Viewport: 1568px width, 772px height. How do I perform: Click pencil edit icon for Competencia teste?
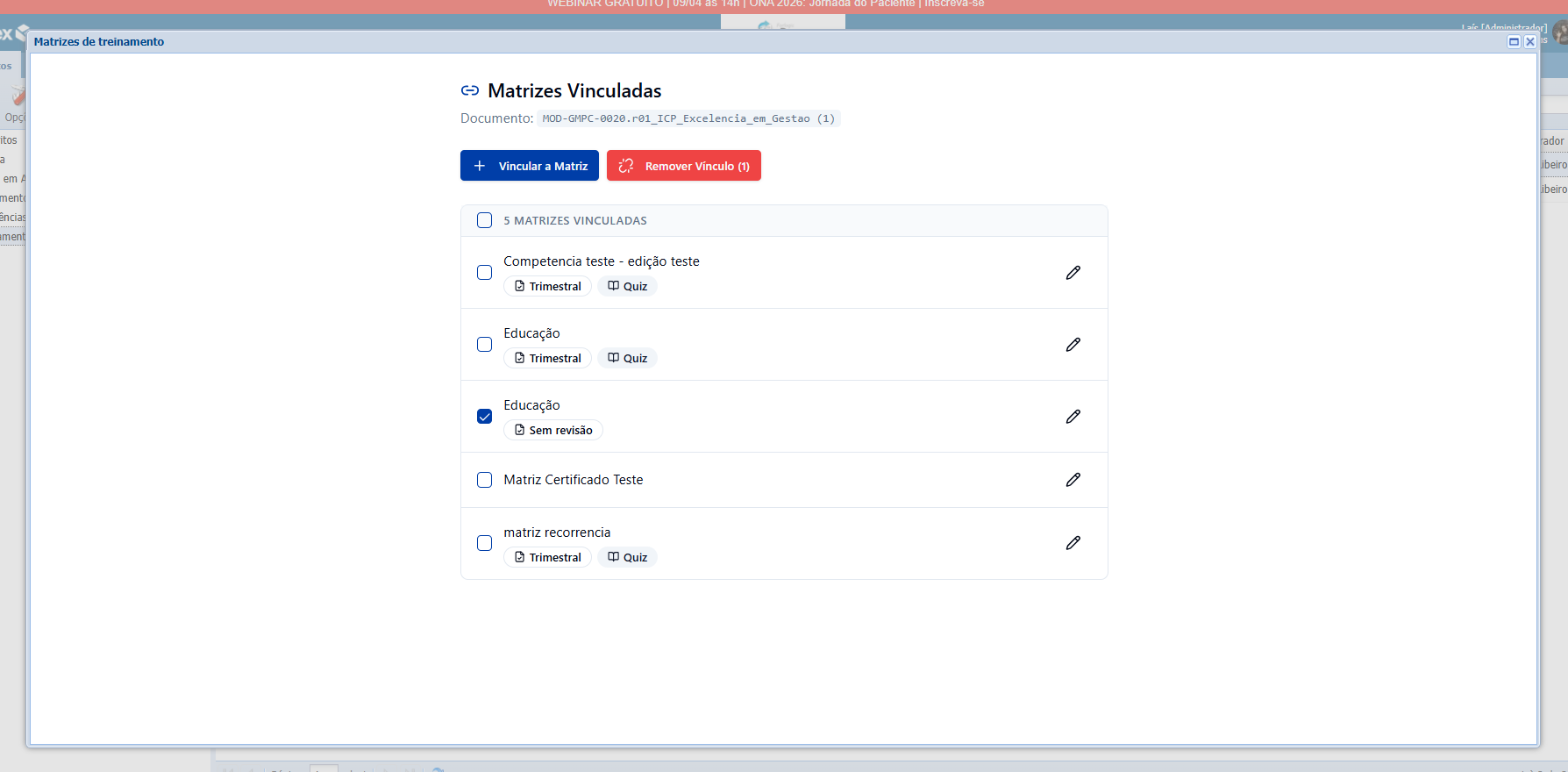pos(1073,273)
